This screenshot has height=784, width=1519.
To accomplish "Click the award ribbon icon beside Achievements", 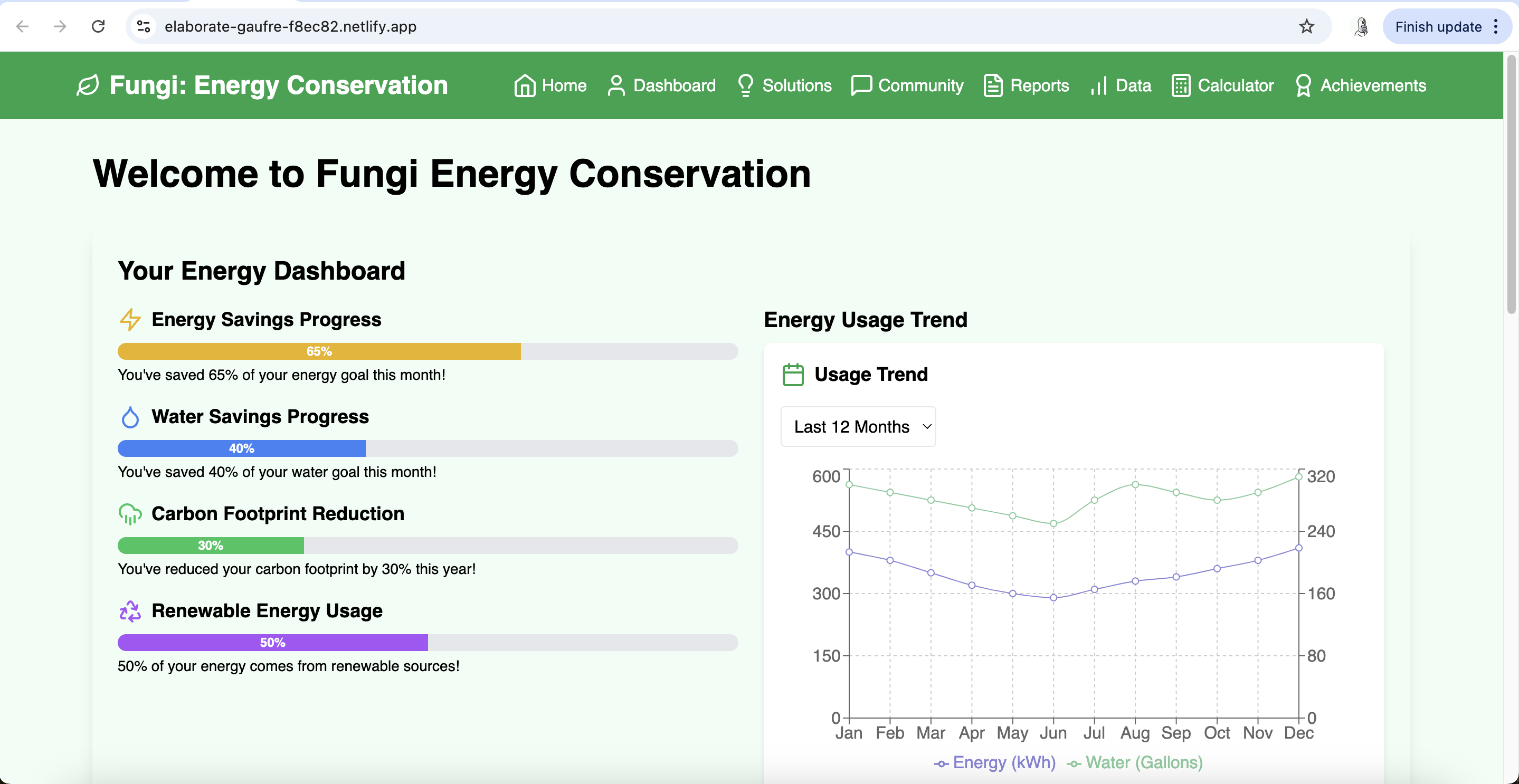I will click(x=1303, y=85).
